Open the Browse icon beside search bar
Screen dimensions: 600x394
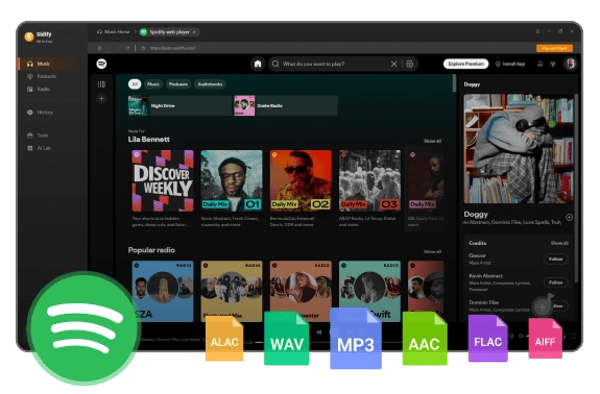pos(409,64)
